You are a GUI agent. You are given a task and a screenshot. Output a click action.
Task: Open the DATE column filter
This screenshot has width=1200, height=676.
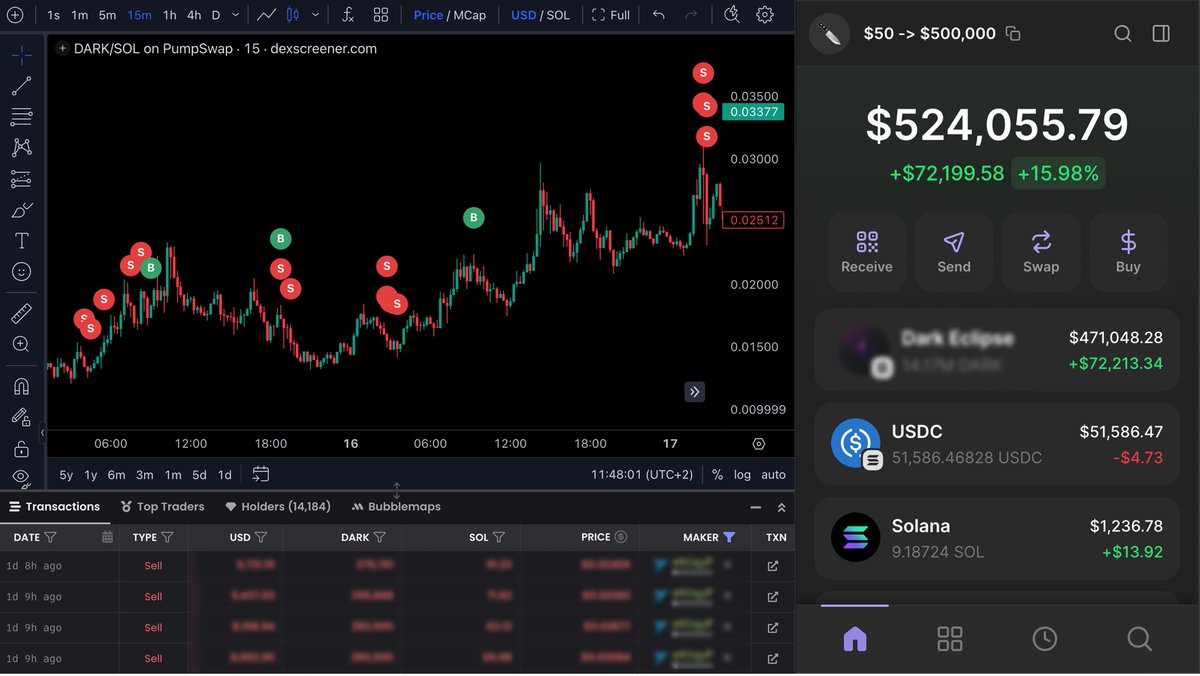tap(50, 537)
